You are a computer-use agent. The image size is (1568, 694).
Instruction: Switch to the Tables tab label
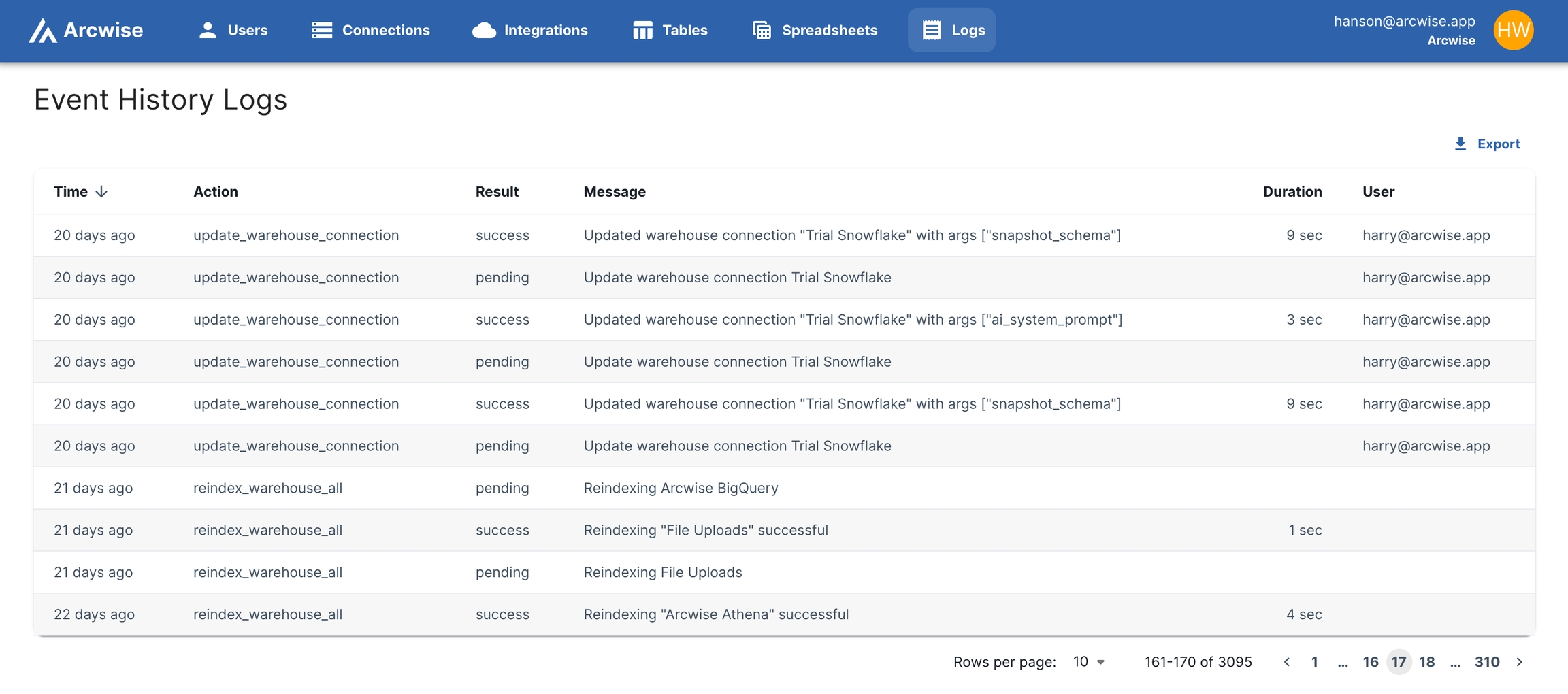[685, 30]
